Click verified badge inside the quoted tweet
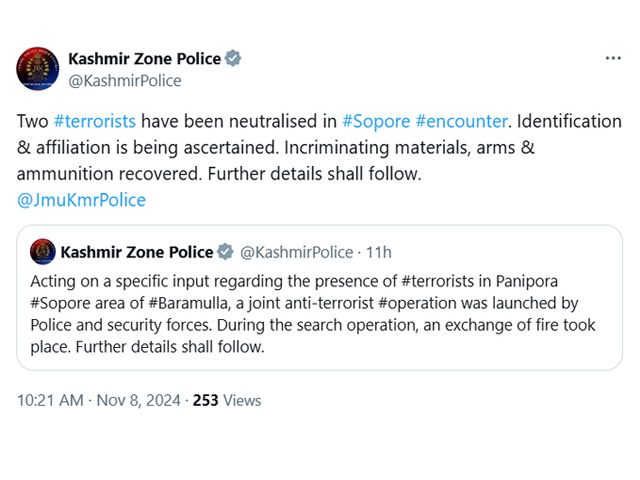Viewport: 640px width, 480px height. click(x=225, y=252)
